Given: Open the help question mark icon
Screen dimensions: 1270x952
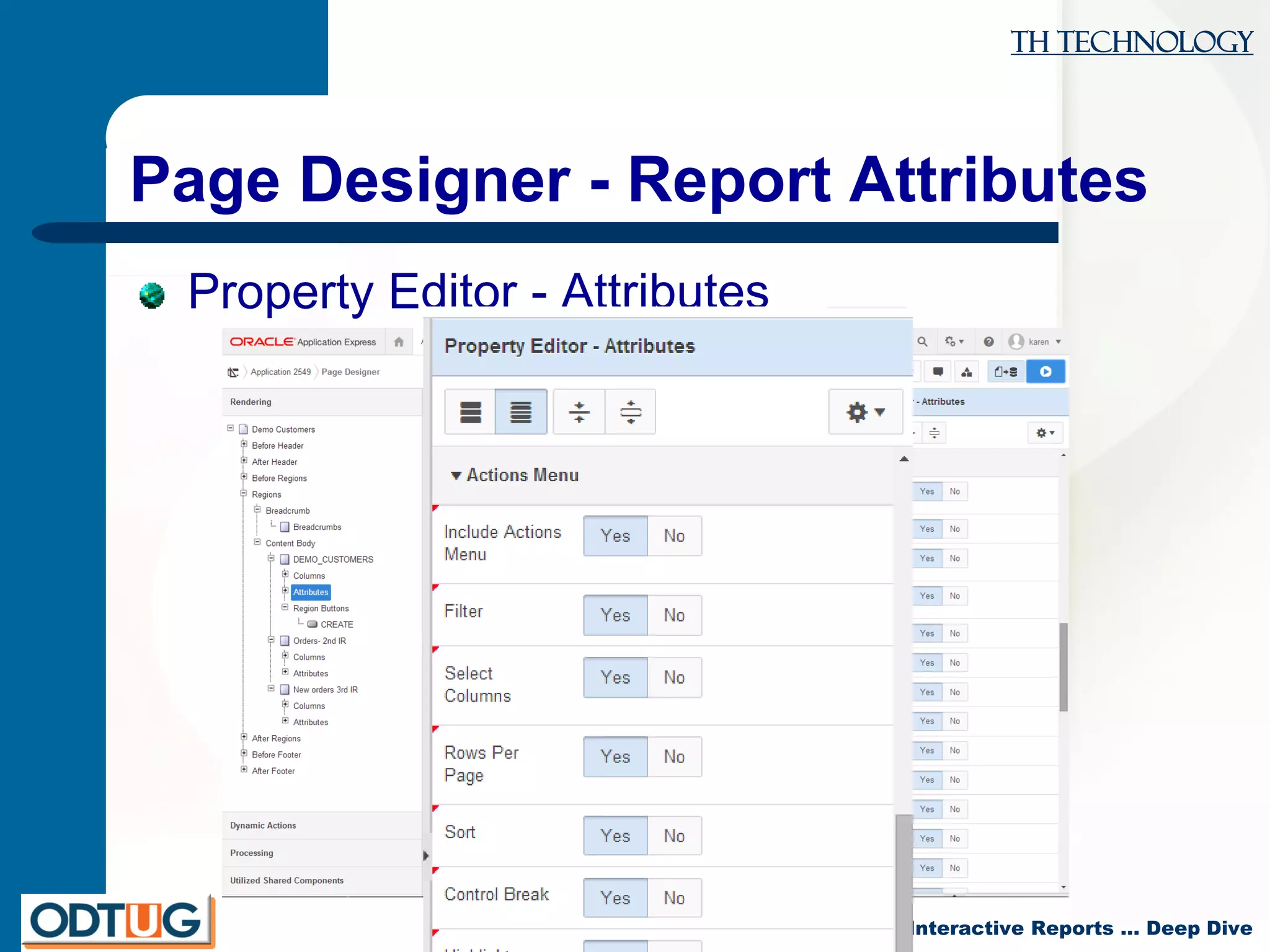Looking at the screenshot, I should click(x=989, y=342).
